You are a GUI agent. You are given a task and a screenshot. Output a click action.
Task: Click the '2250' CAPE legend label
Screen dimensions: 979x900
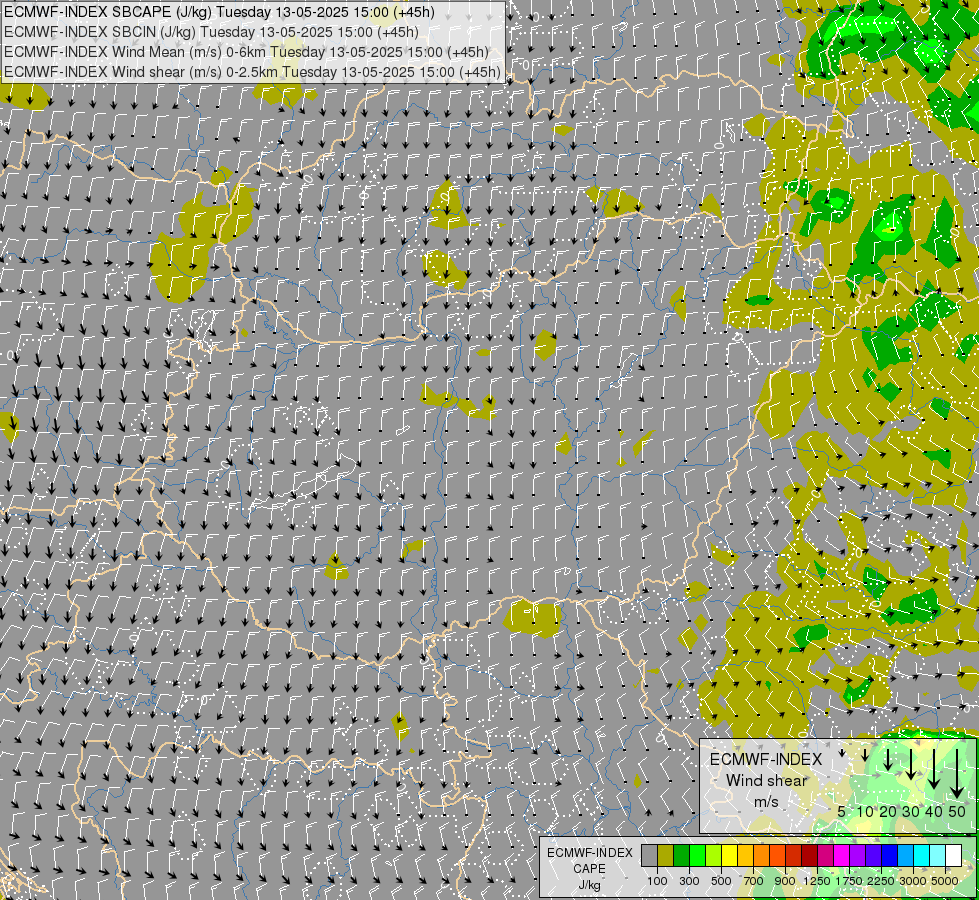pos(881,881)
